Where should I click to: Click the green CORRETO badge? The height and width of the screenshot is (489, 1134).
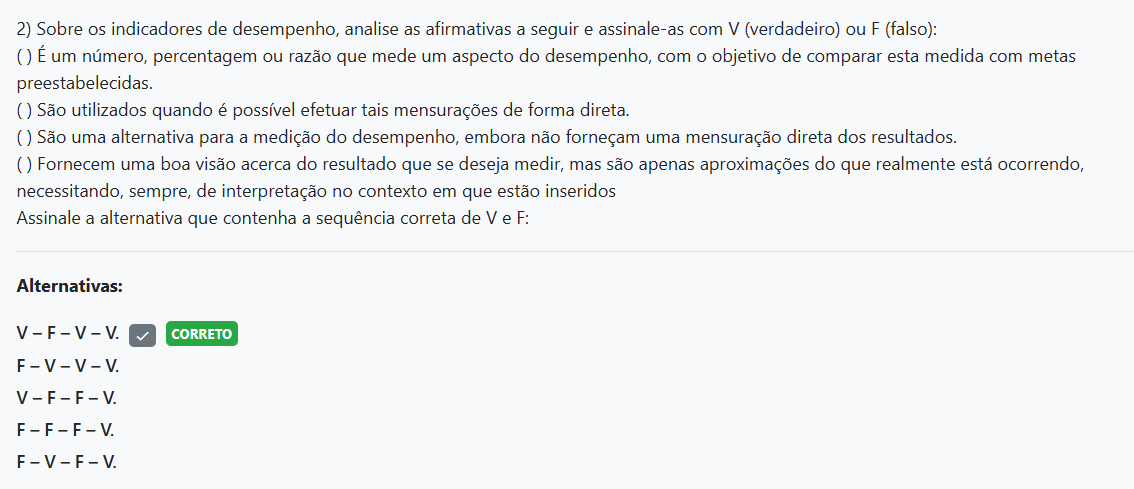(202, 334)
